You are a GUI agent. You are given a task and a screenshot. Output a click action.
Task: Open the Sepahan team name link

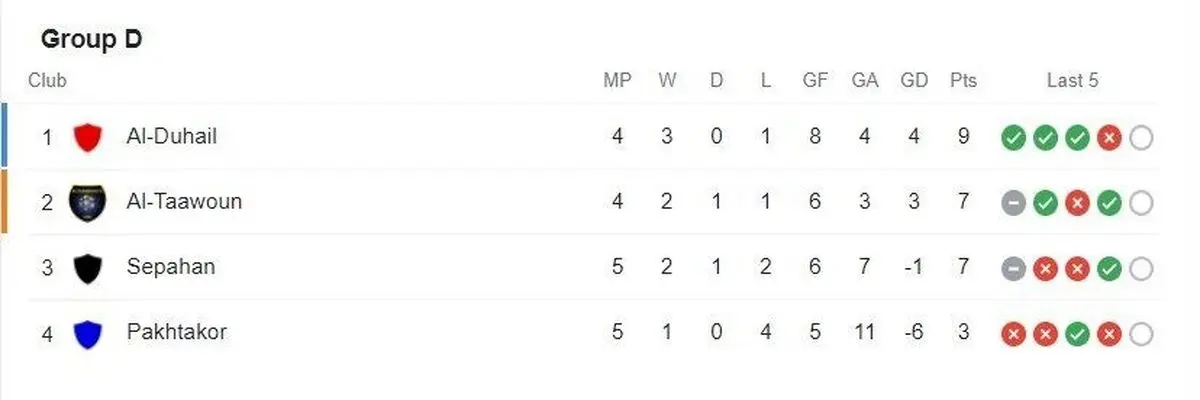click(x=170, y=267)
